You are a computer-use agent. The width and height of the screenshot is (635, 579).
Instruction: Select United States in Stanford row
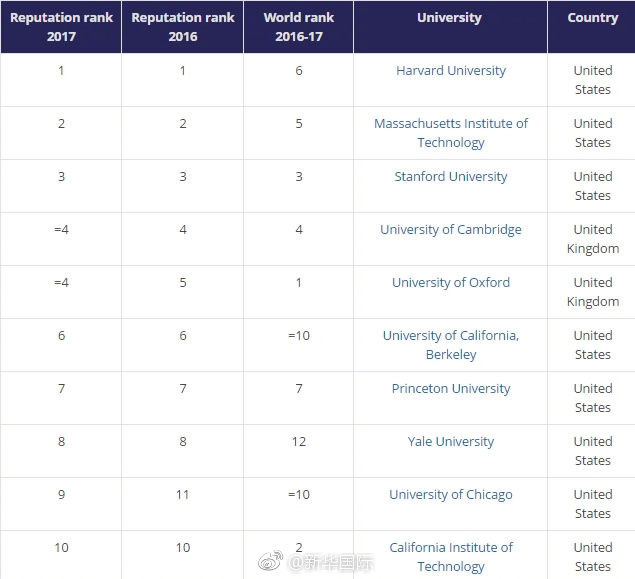(x=592, y=186)
